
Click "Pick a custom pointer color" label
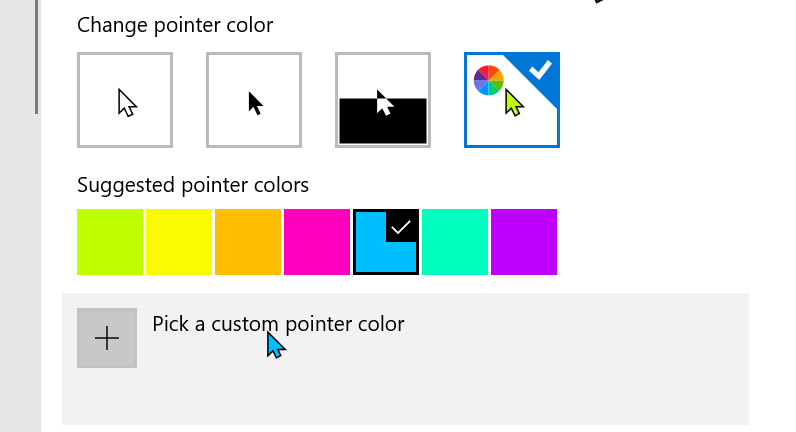(x=278, y=324)
